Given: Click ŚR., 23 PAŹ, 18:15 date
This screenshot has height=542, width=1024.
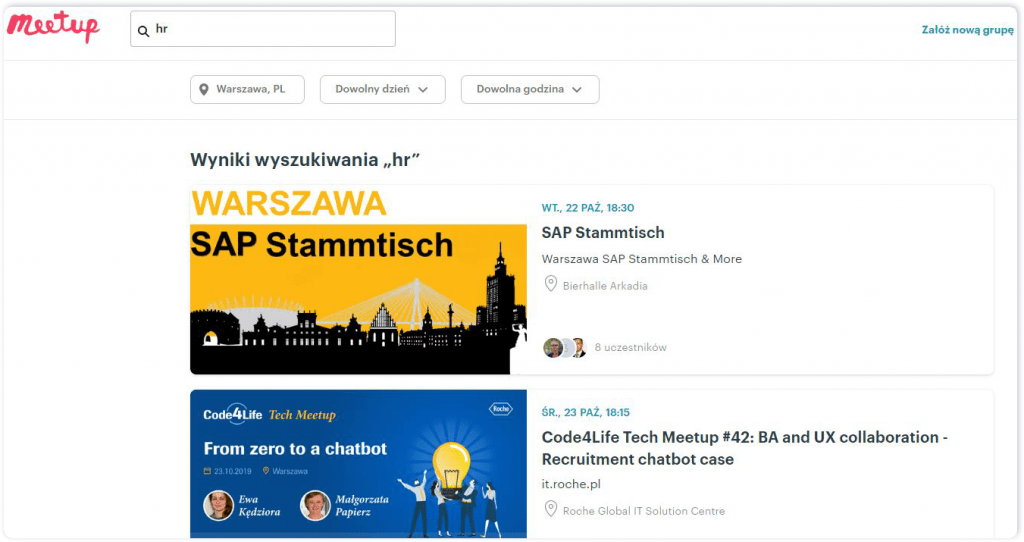Looking at the screenshot, I should coord(585,413).
